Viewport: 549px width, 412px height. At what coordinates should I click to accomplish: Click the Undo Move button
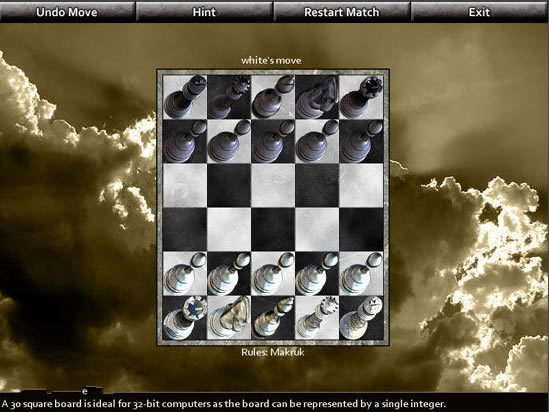(67, 12)
